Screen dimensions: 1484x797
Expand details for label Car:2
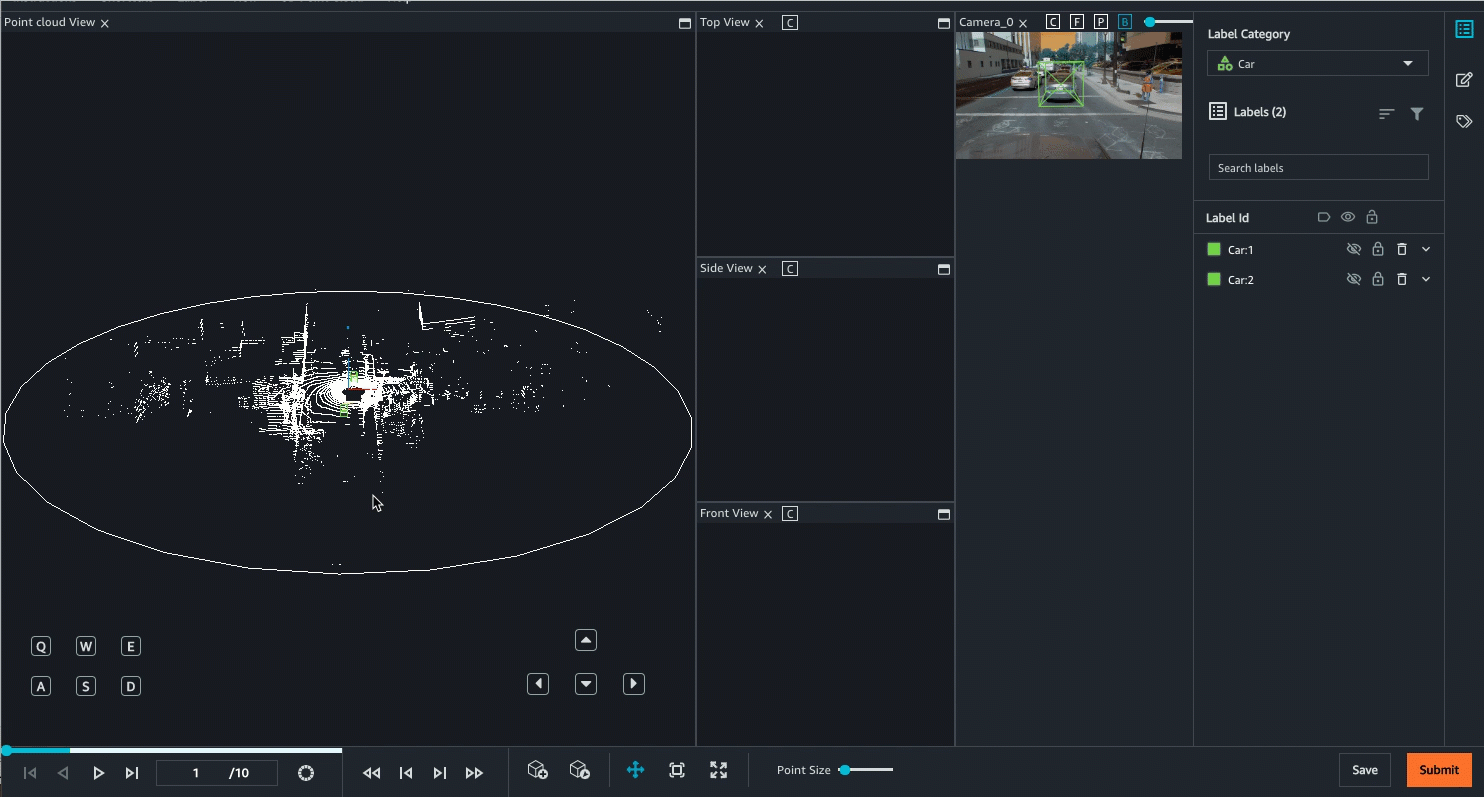tap(1427, 279)
